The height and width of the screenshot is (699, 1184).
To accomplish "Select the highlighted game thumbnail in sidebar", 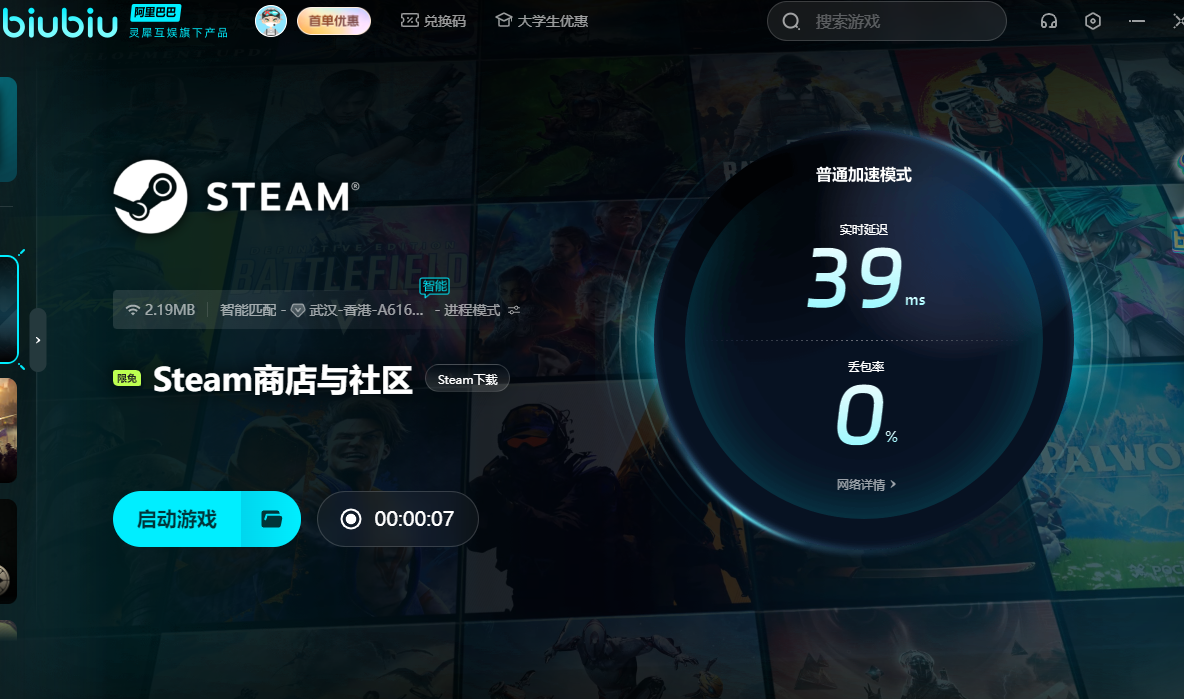I will (8, 309).
